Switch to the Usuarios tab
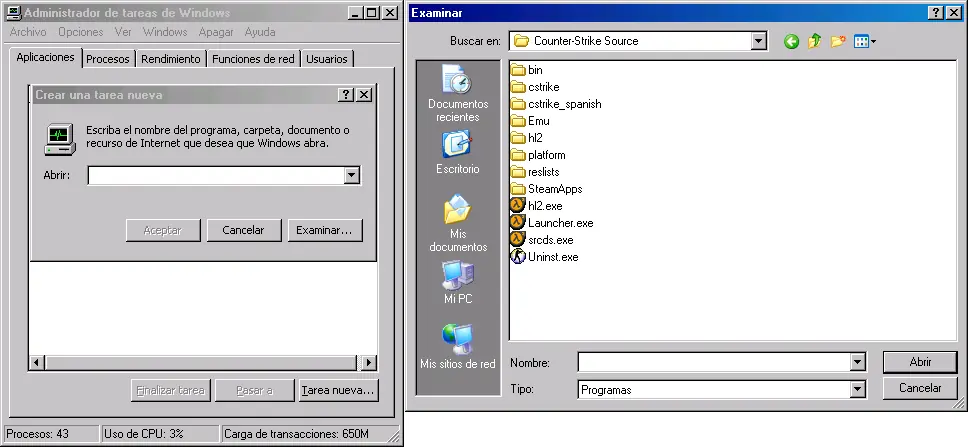The width and height of the screenshot is (968, 447). point(327,59)
